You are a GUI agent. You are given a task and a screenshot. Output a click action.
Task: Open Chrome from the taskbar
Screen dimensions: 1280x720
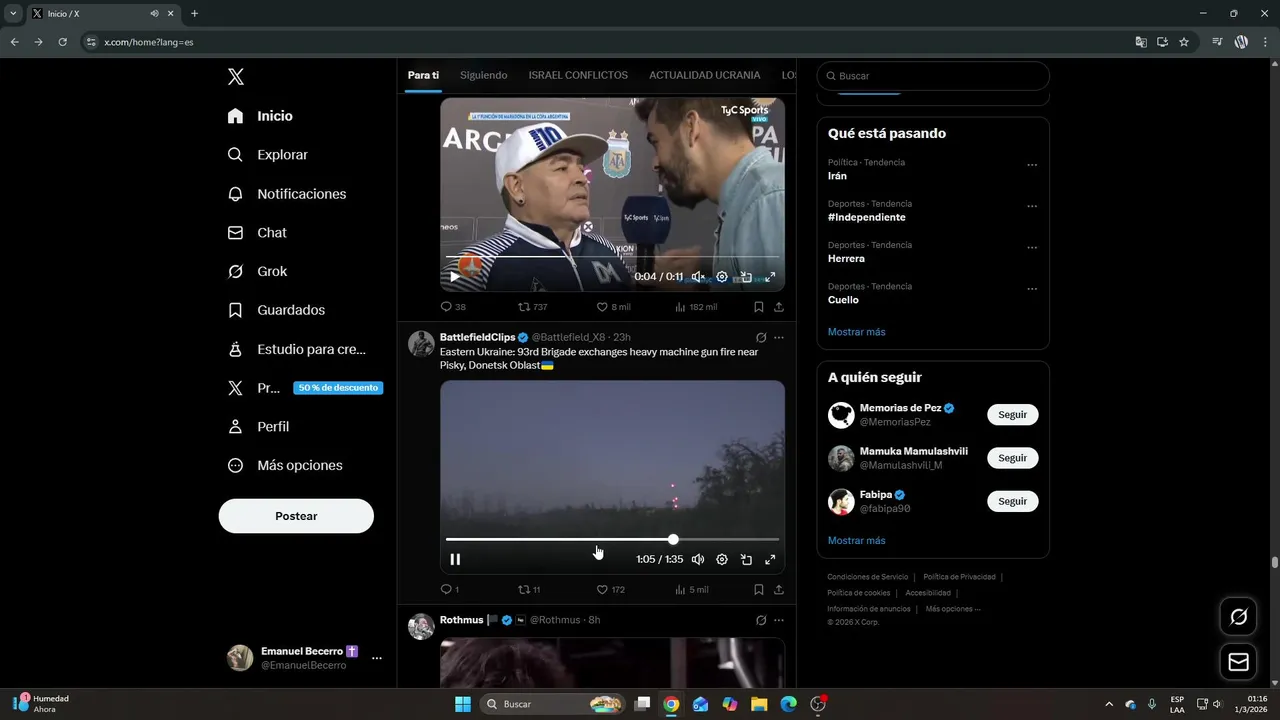click(671, 704)
